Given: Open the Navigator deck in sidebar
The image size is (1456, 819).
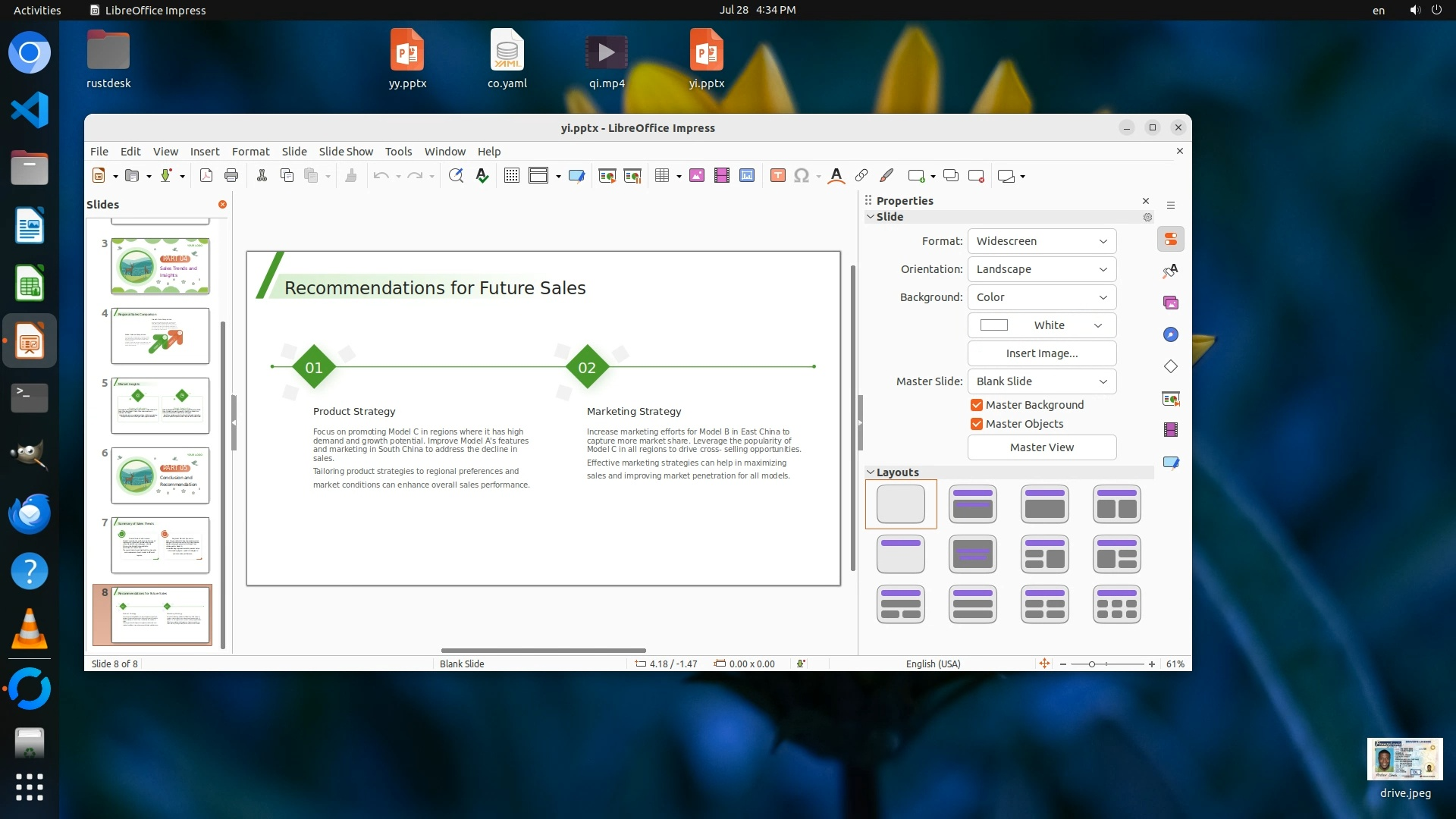Looking at the screenshot, I should (x=1171, y=335).
